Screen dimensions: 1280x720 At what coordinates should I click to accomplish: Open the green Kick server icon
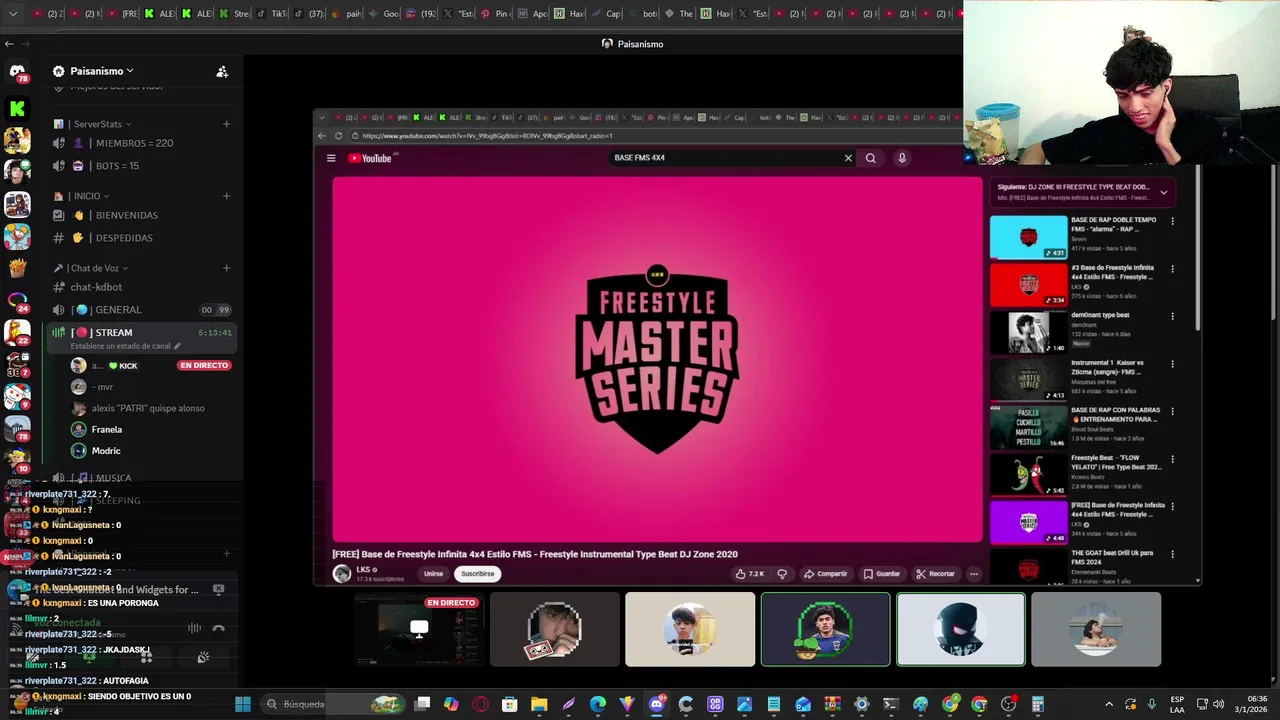(x=17, y=108)
